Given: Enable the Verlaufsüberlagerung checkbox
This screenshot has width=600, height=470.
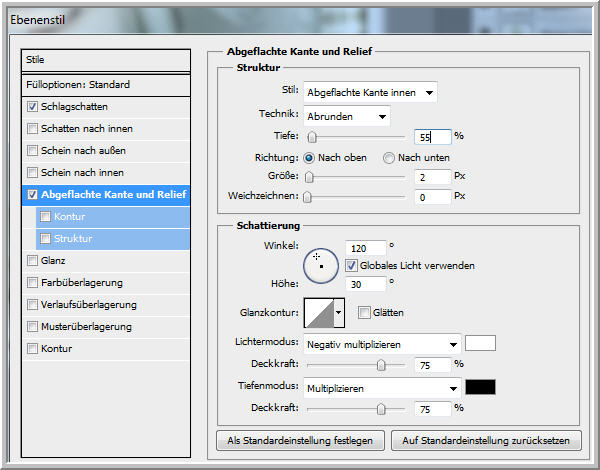Looking at the screenshot, I should [33, 305].
